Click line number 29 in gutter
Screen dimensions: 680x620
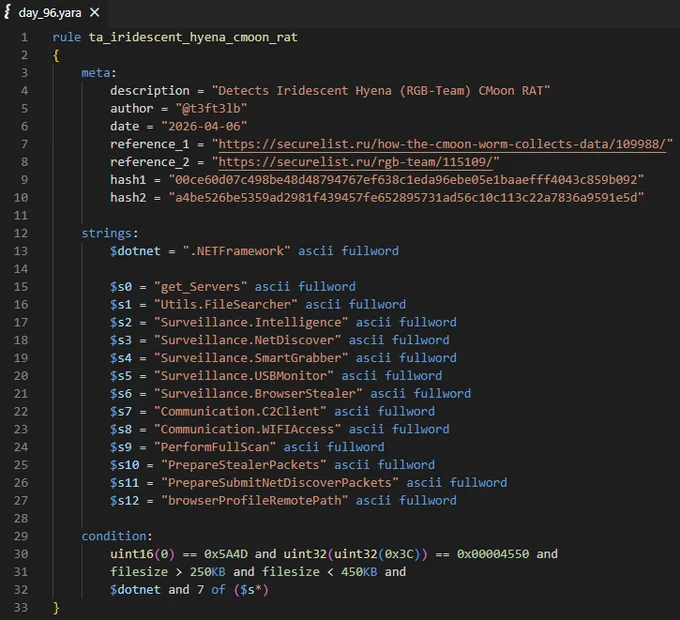[21, 536]
